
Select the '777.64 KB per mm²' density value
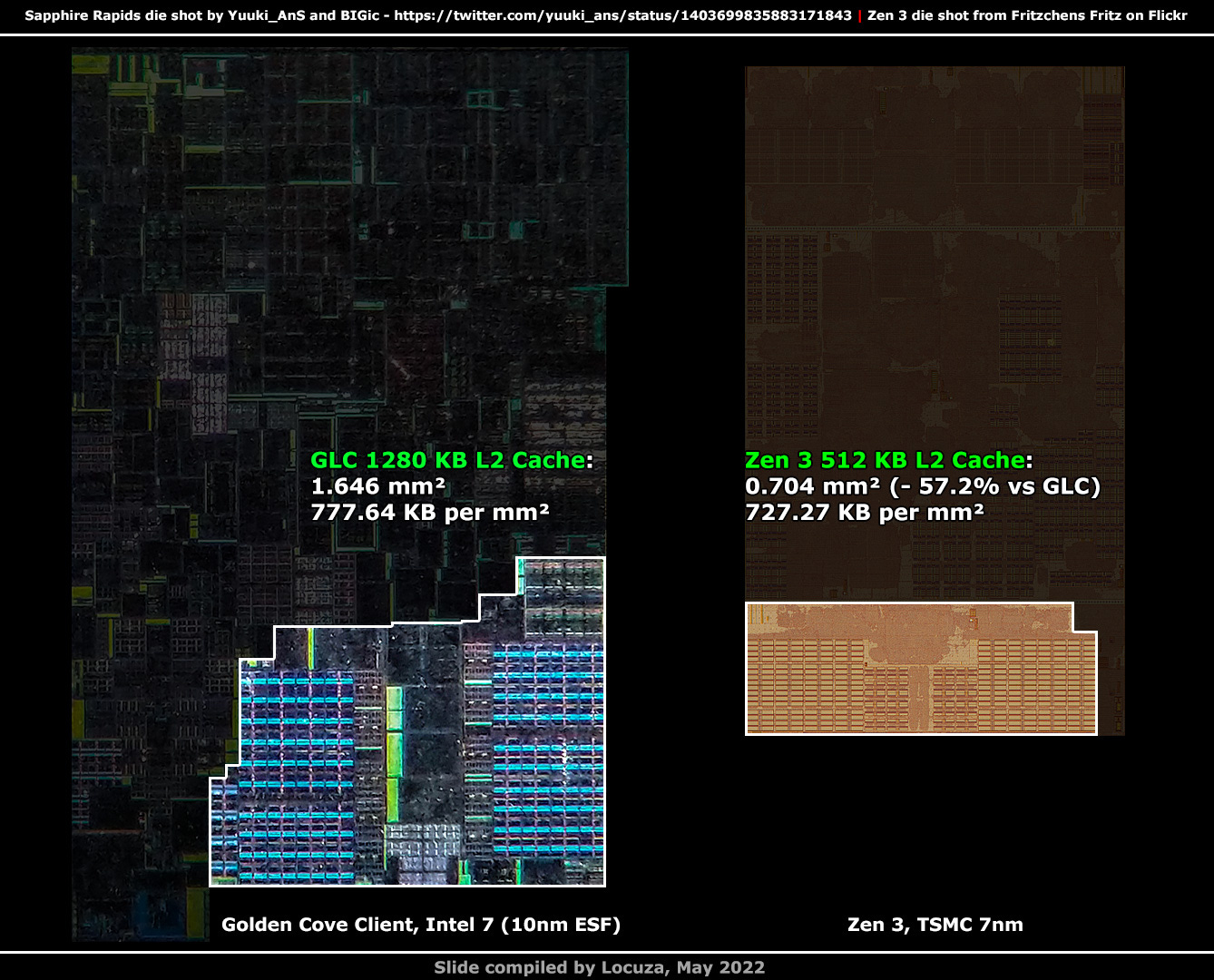[430, 513]
